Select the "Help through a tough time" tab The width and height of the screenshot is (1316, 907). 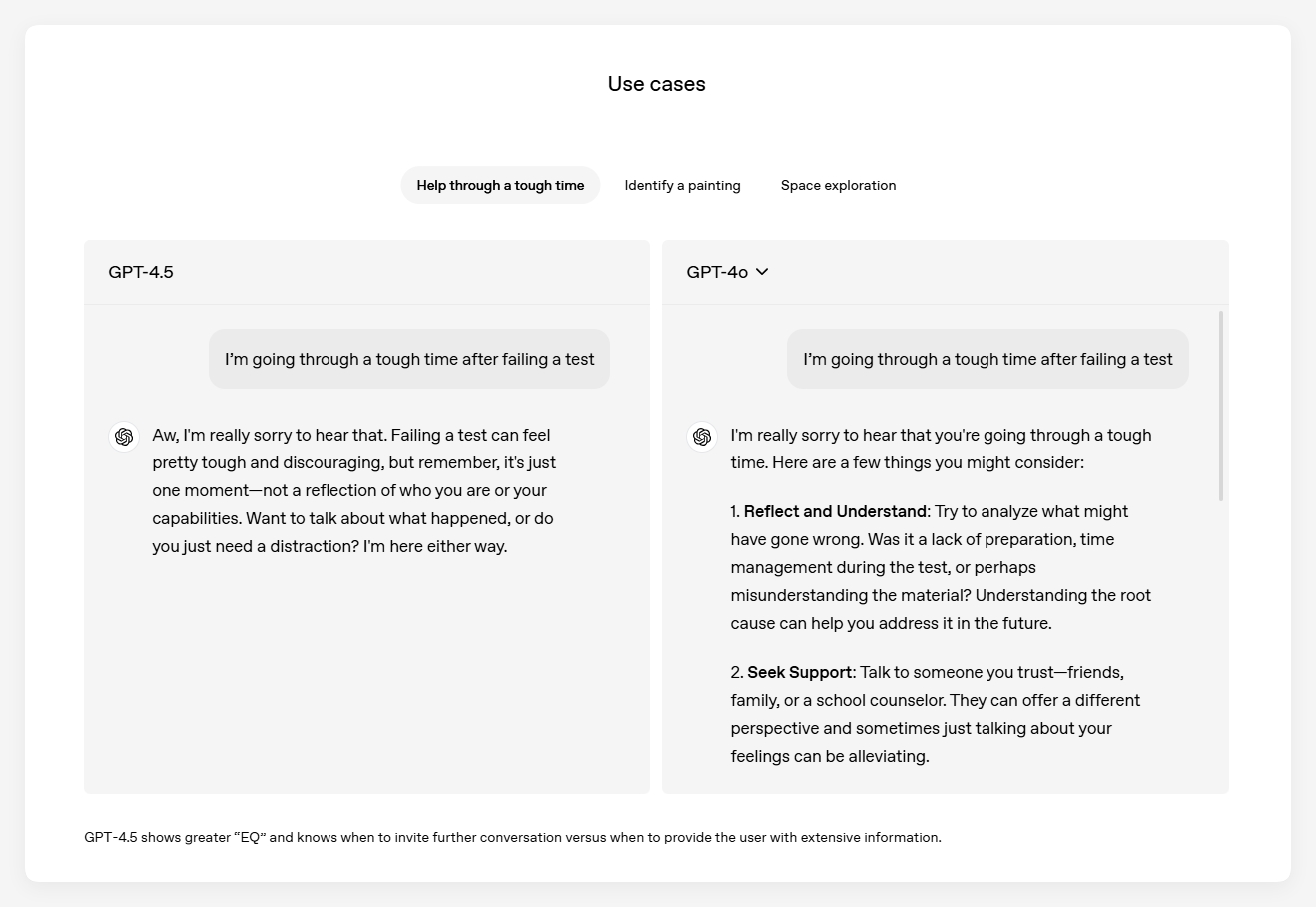(500, 185)
